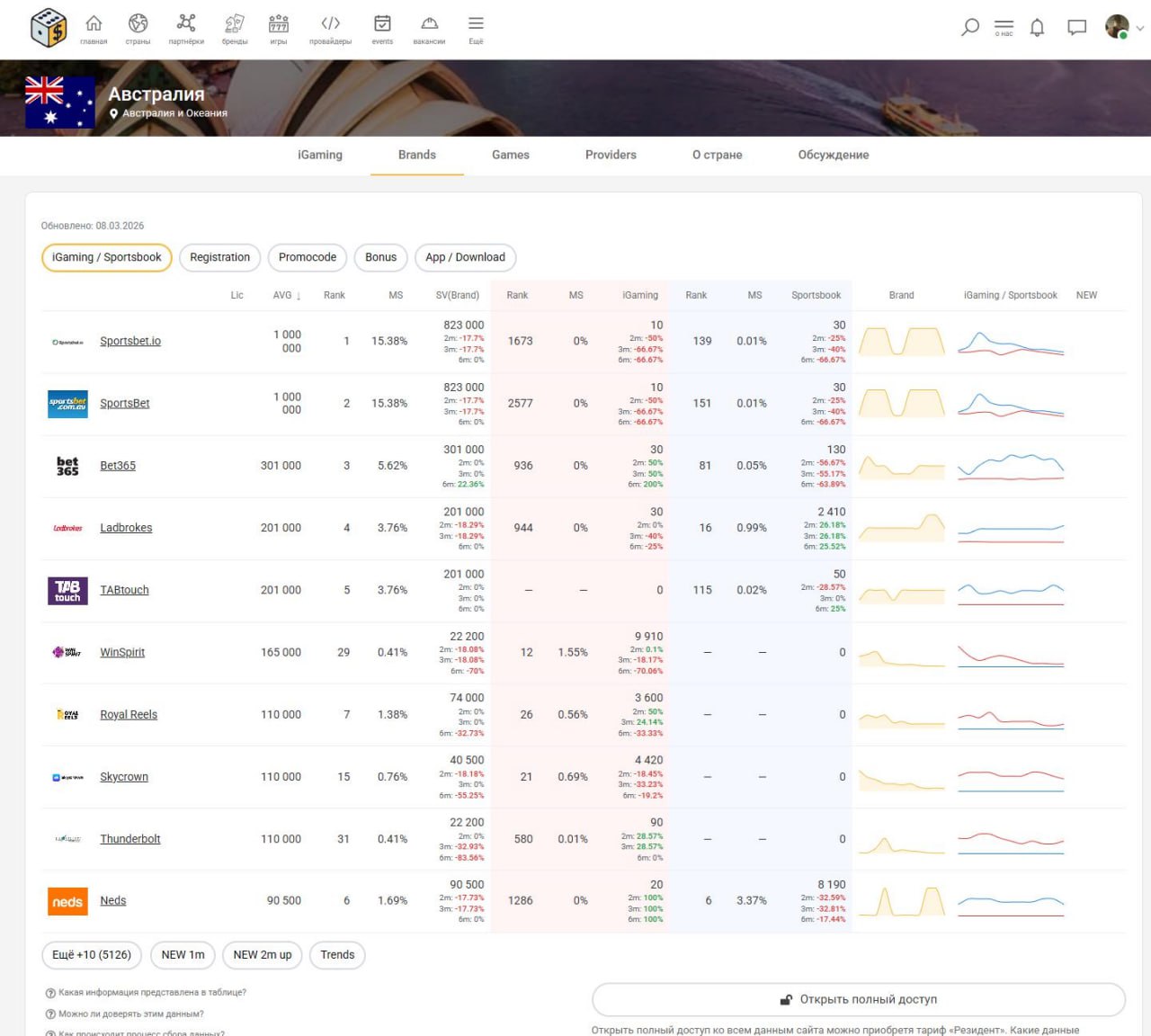Open the chat messages icon
1151x1036 pixels.
(1076, 28)
